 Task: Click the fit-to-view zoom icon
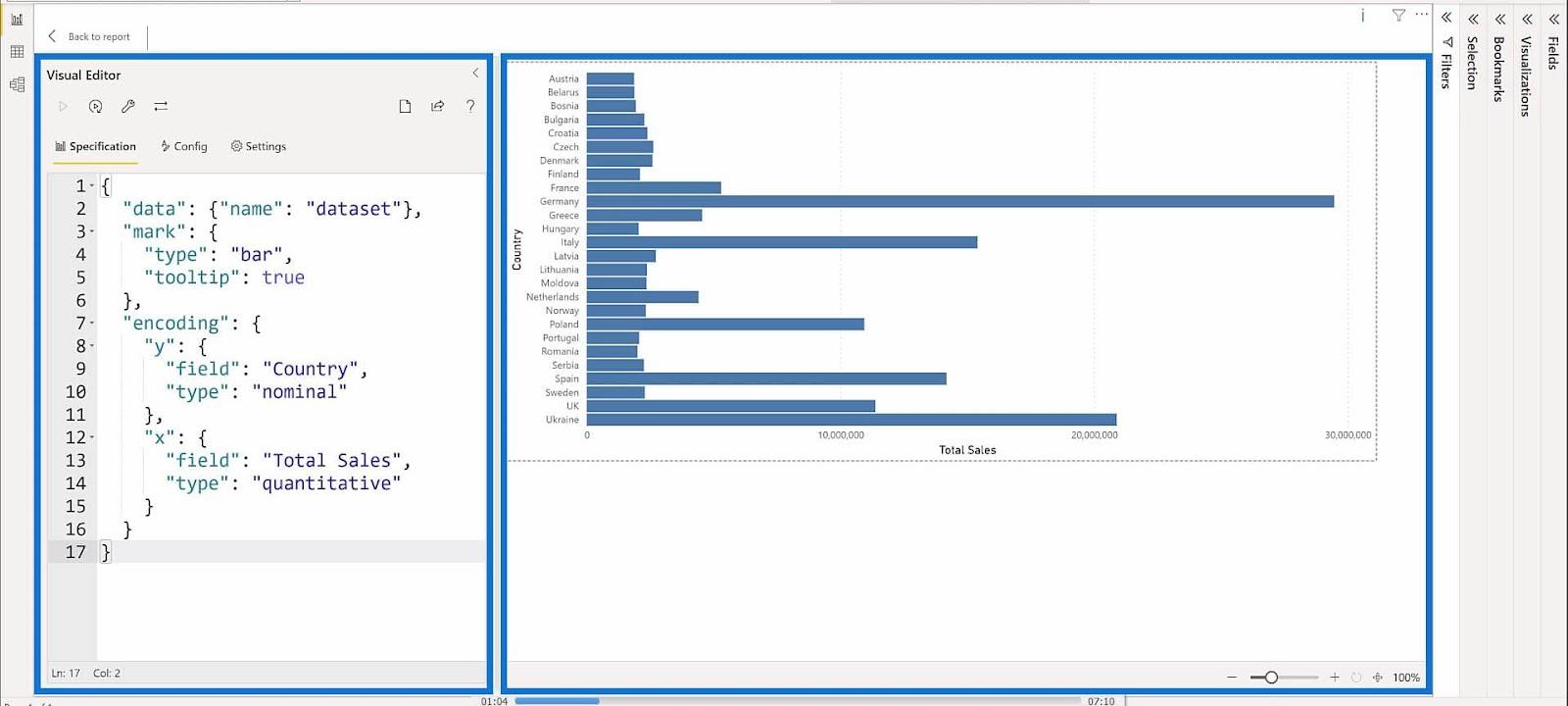pyautogui.click(x=1377, y=678)
